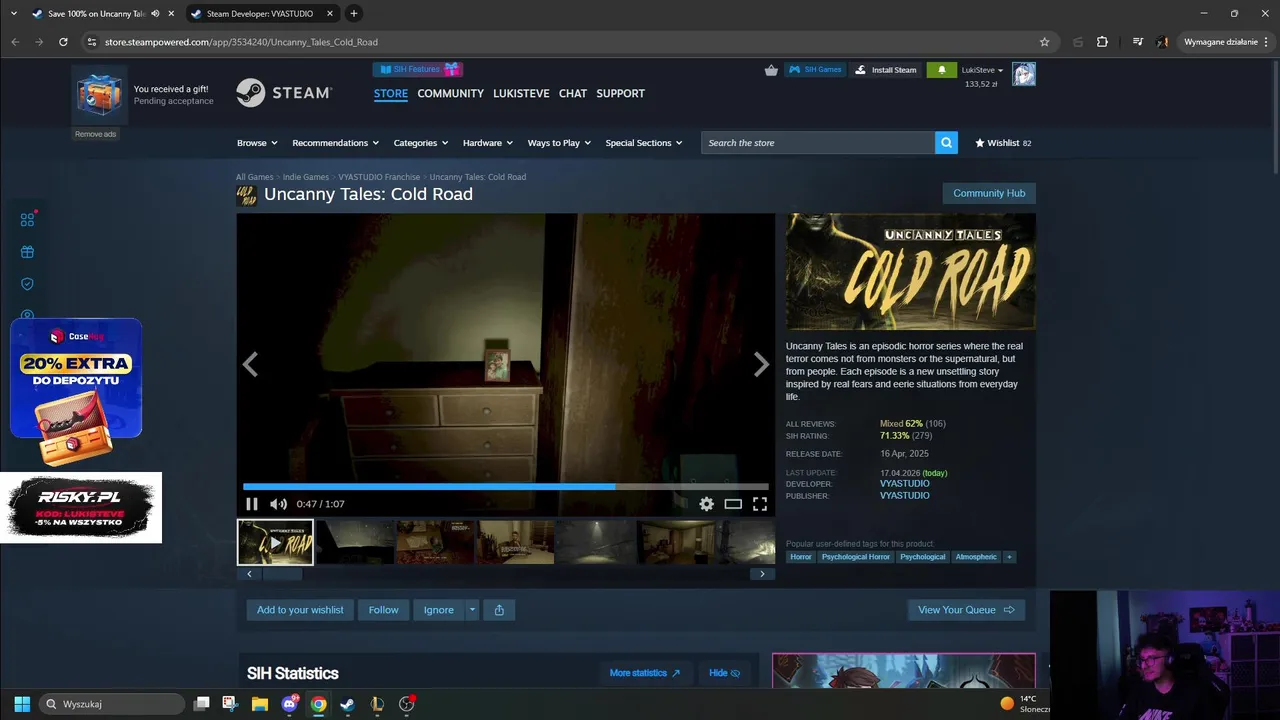The image size is (1280, 720).
Task: Toggle theater mode for the video
Action: (x=733, y=504)
